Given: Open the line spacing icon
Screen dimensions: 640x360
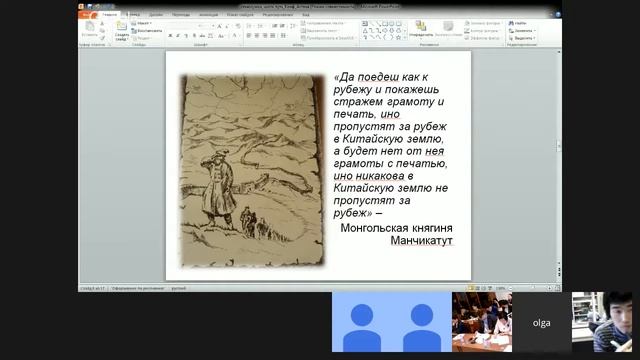Looking at the screenshot, I should 293,26.
